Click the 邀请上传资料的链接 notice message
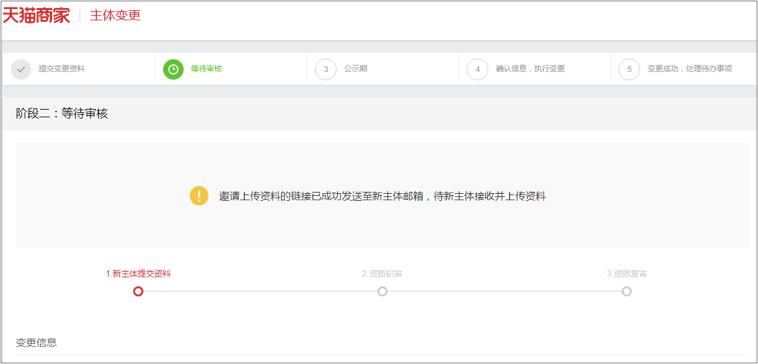The image size is (758, 364). pos(382,196)
